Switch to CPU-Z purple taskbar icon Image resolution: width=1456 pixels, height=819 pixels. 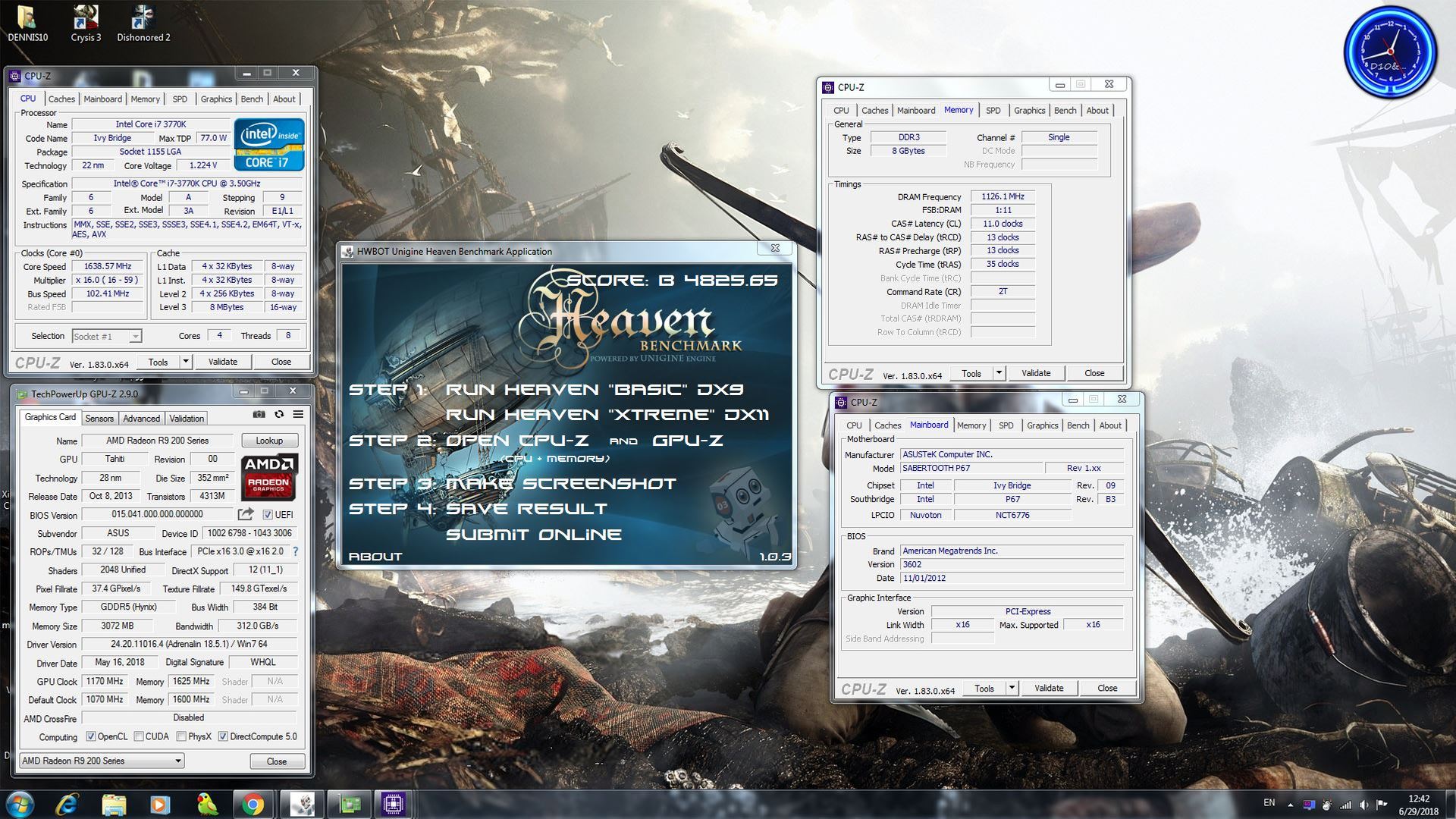(394, 804)
